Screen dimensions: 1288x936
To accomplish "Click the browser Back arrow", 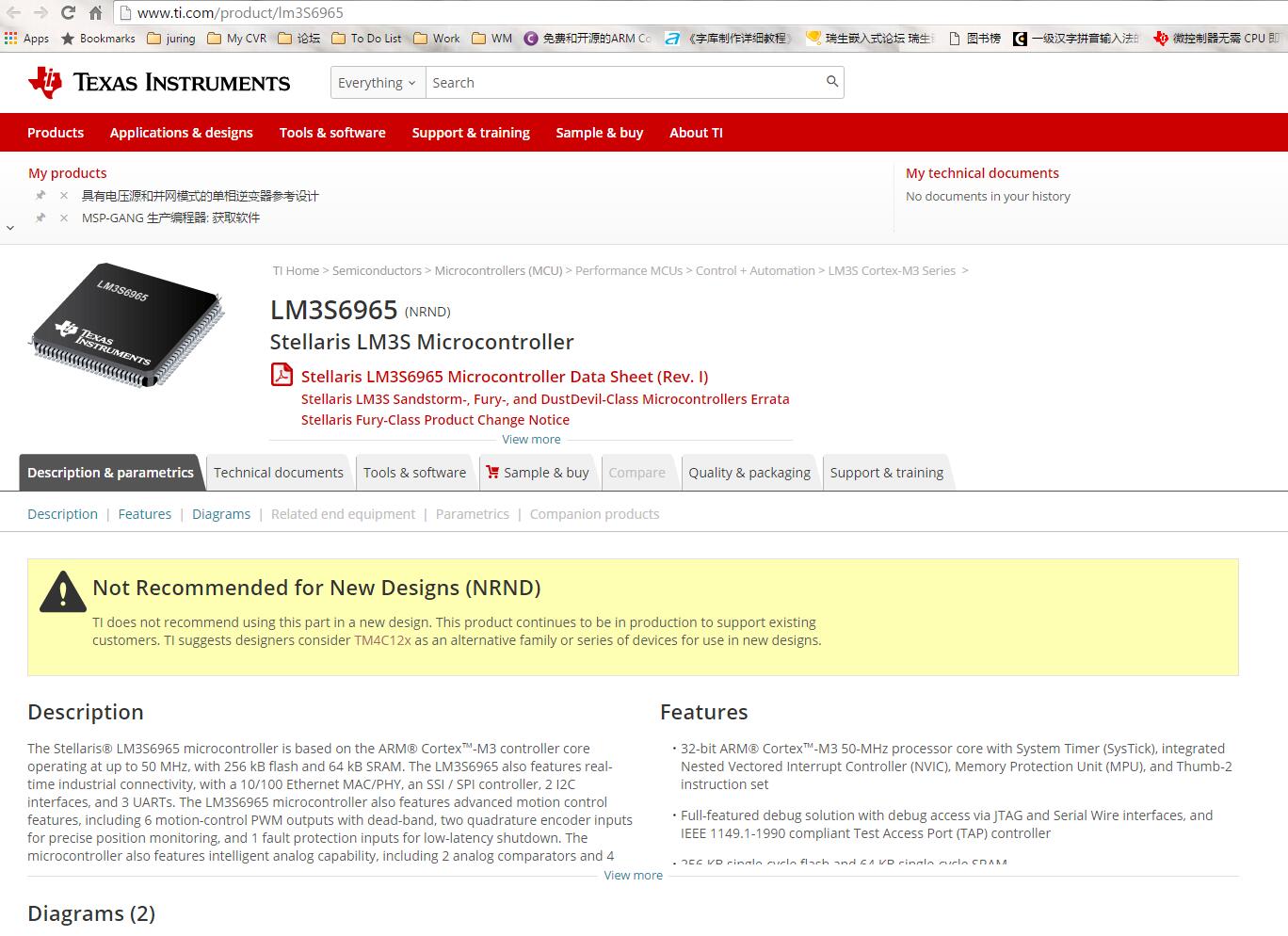I will [13, 12].
